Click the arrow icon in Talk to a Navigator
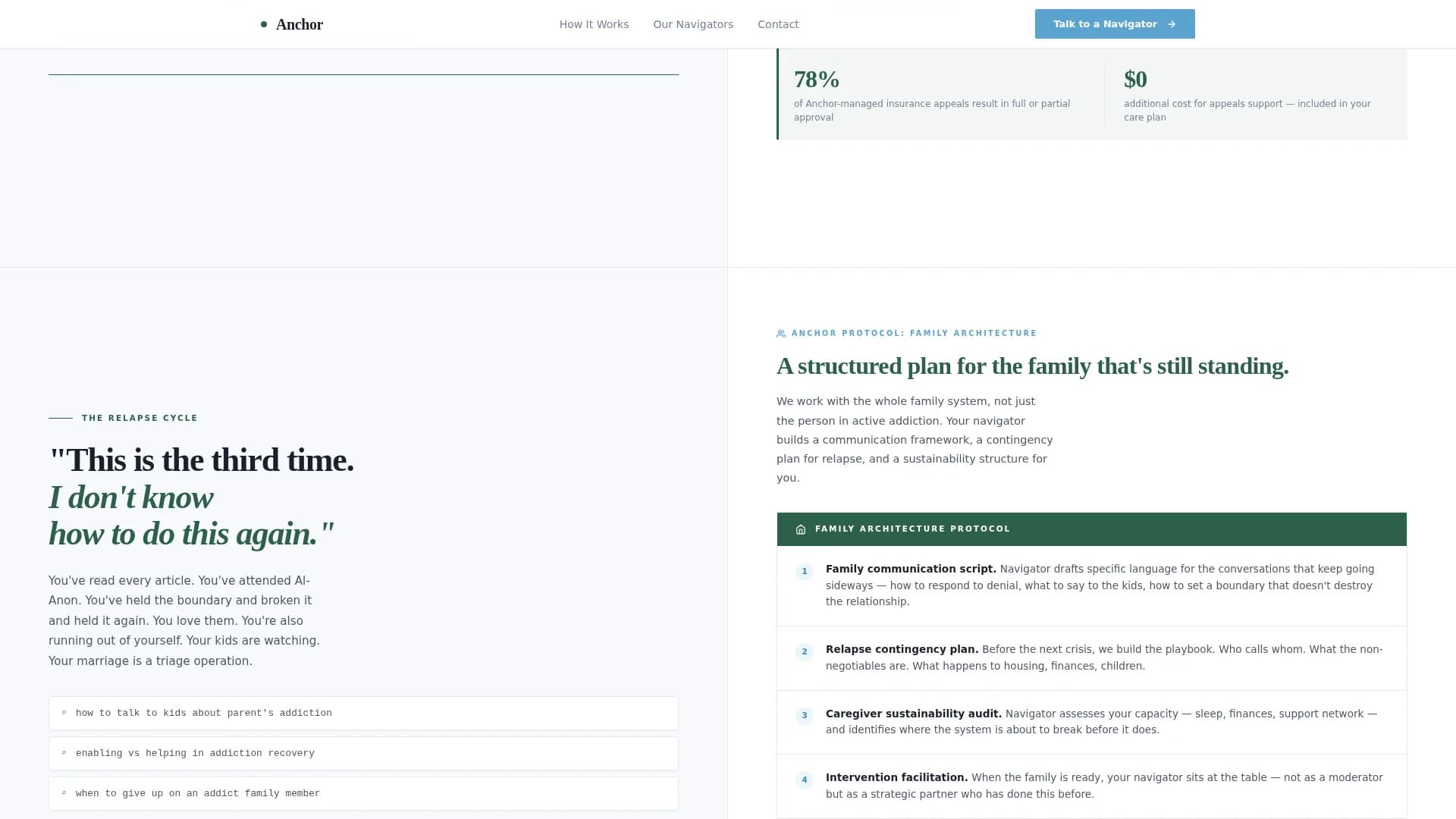 click(1172, 24)
